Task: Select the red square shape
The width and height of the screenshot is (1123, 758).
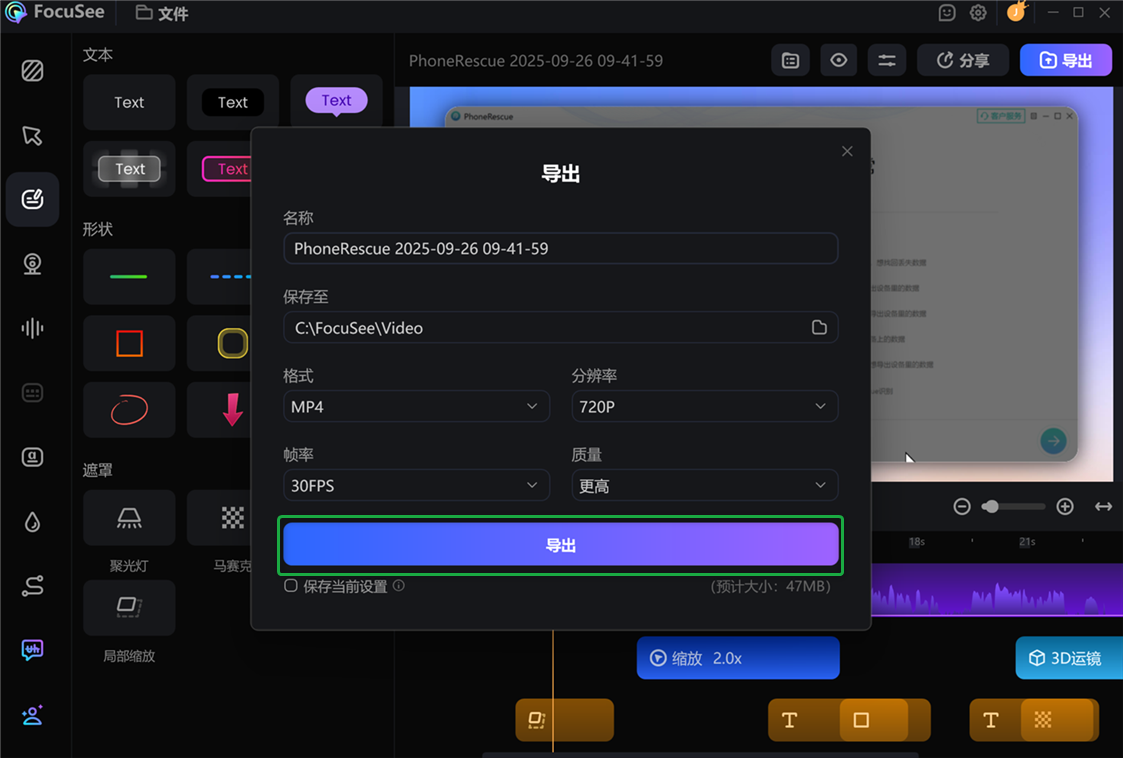Action: (129, 343)
